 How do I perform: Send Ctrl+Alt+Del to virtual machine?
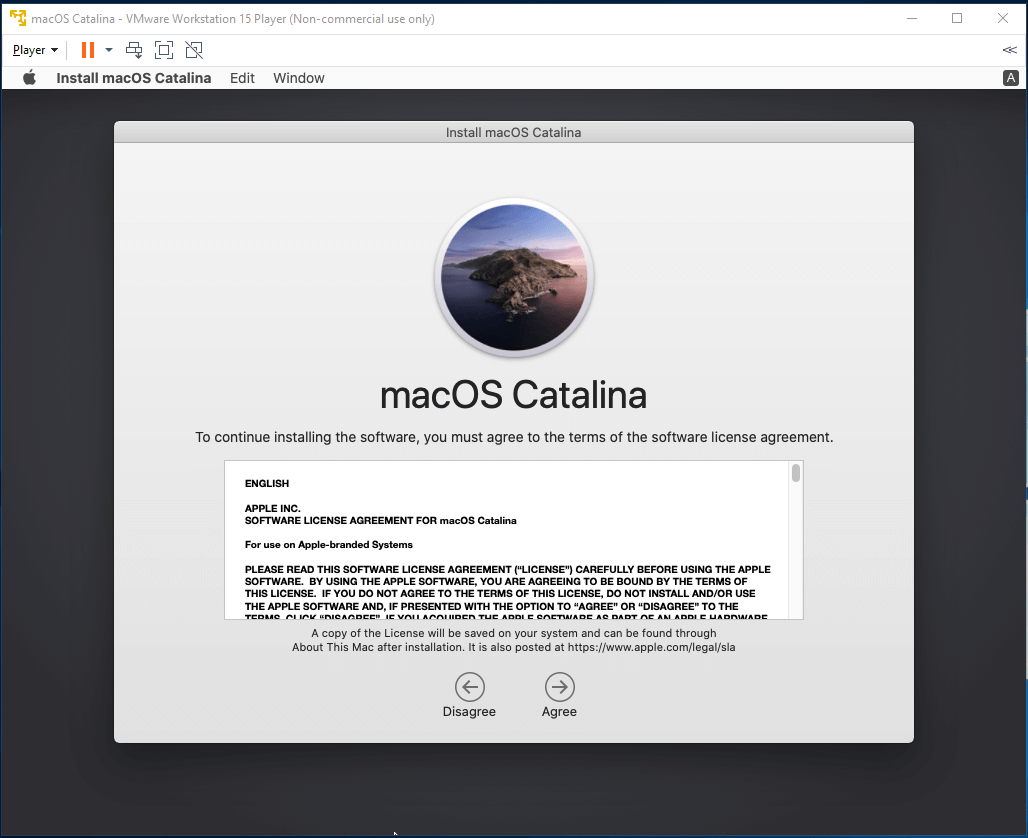pyautogui.click(x=134, y=50)
